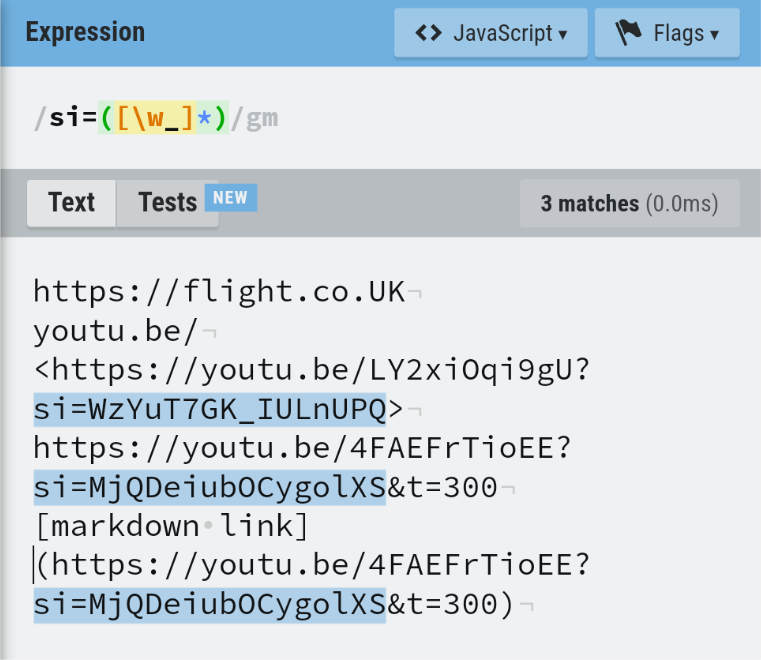Click the flag icon in Flags button

click(x=628, y=33)
